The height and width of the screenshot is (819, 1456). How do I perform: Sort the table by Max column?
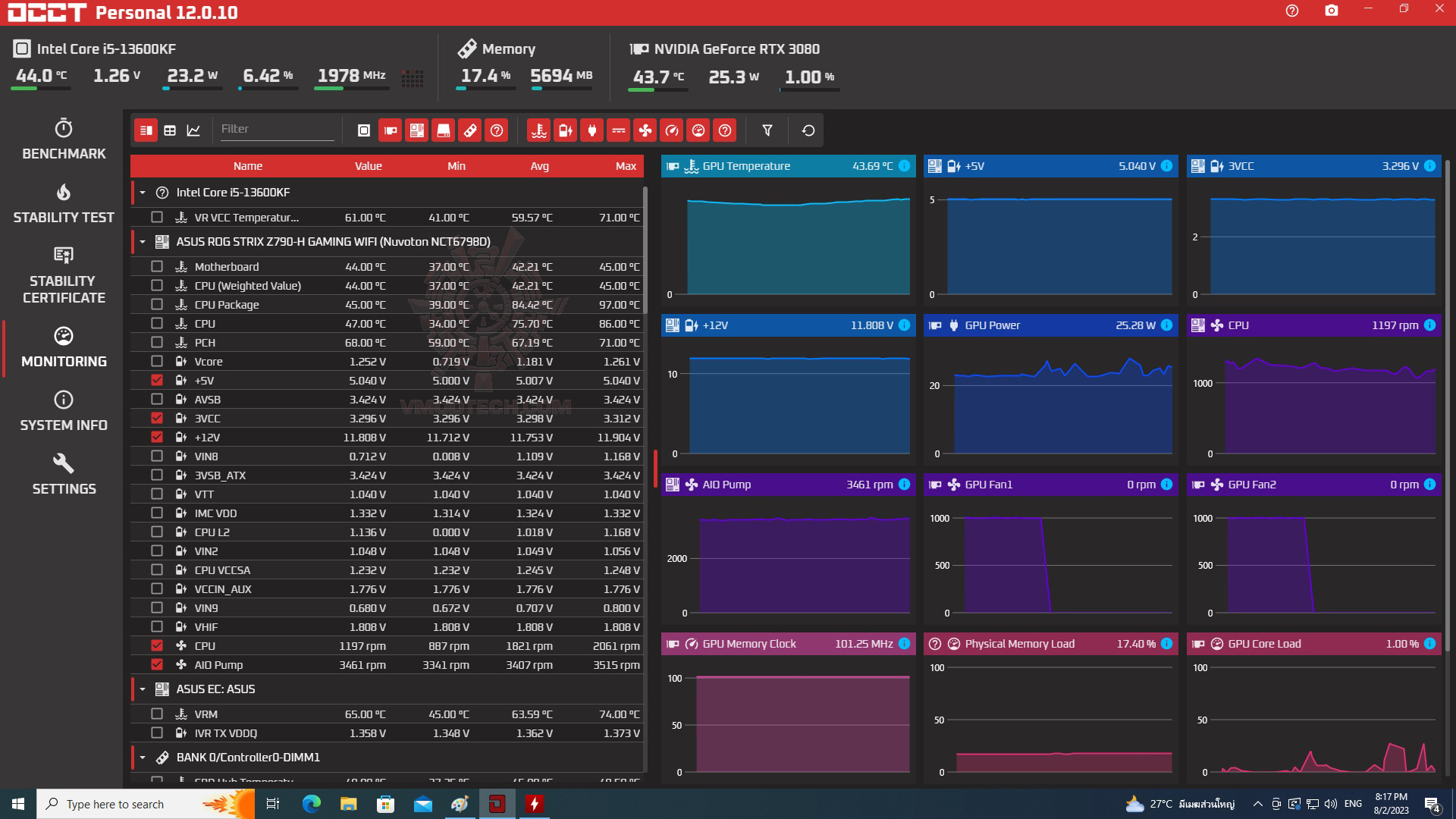click(626, 166)
